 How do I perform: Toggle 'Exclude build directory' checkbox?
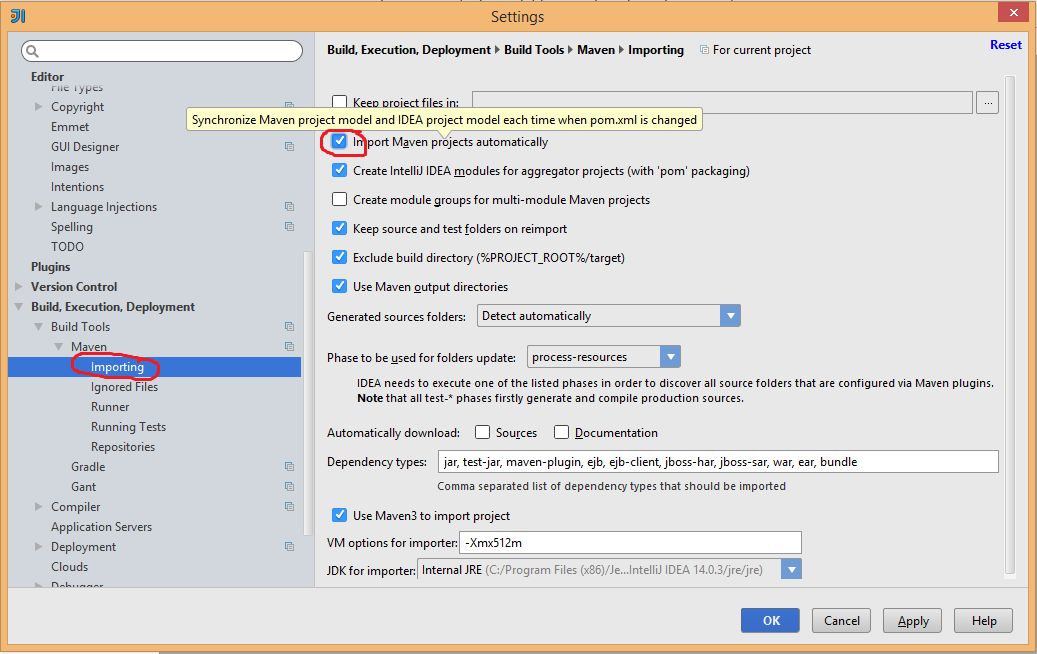click(x=339, y=257)
